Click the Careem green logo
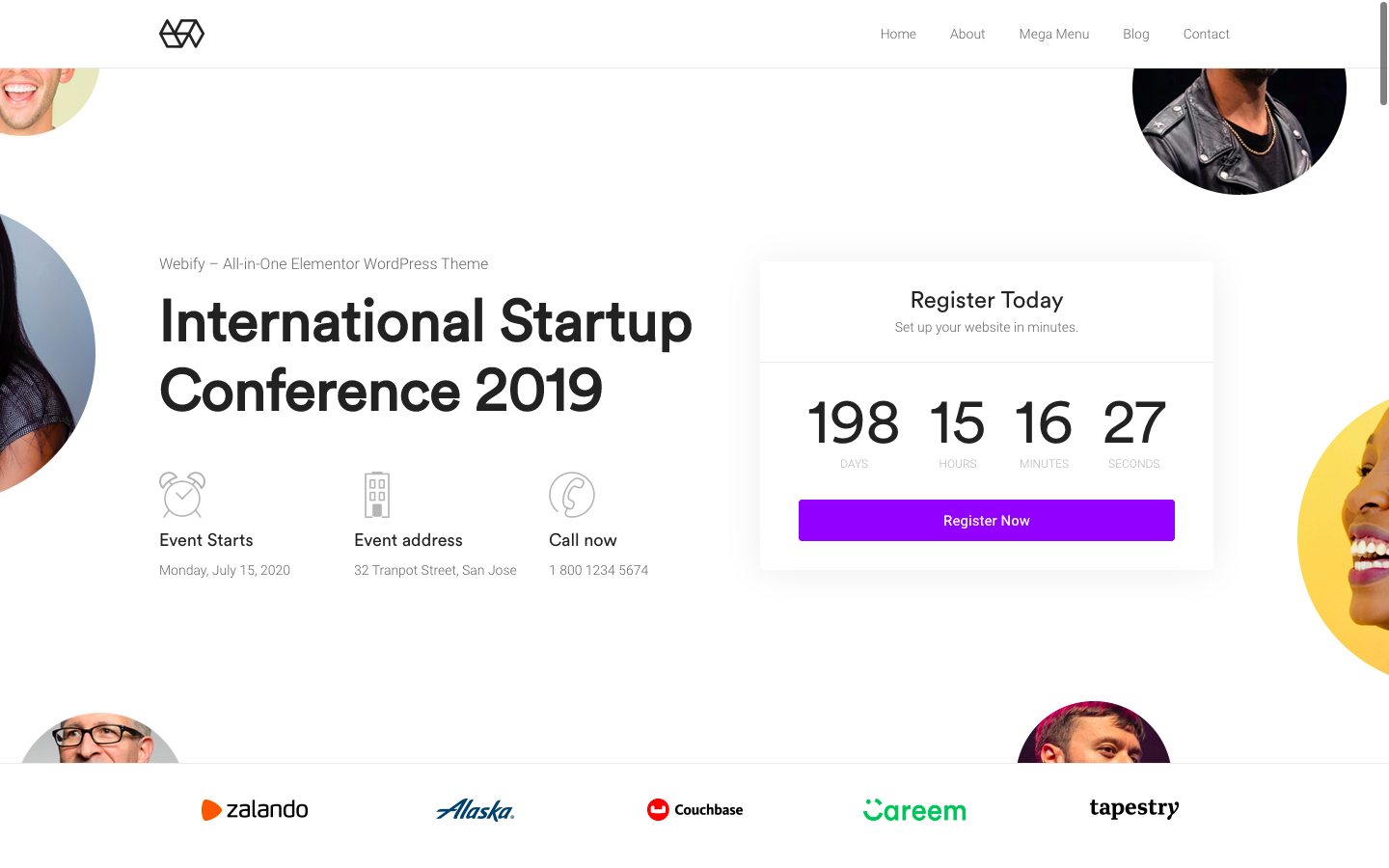 914,810
